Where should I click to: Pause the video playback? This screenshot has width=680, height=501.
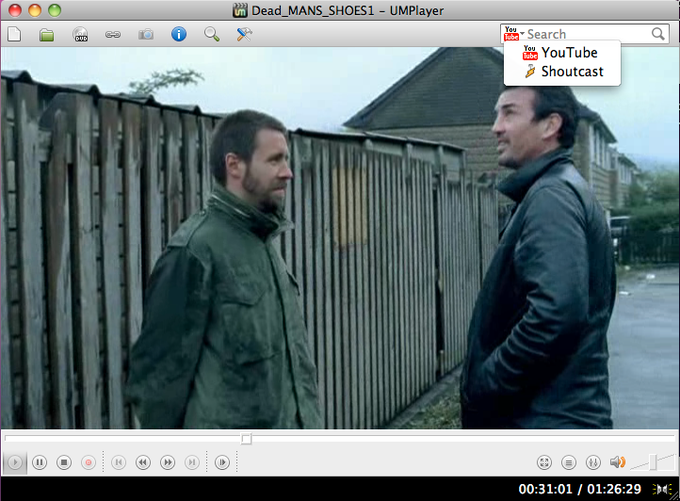pyautogui.click(x=39, y=462)
